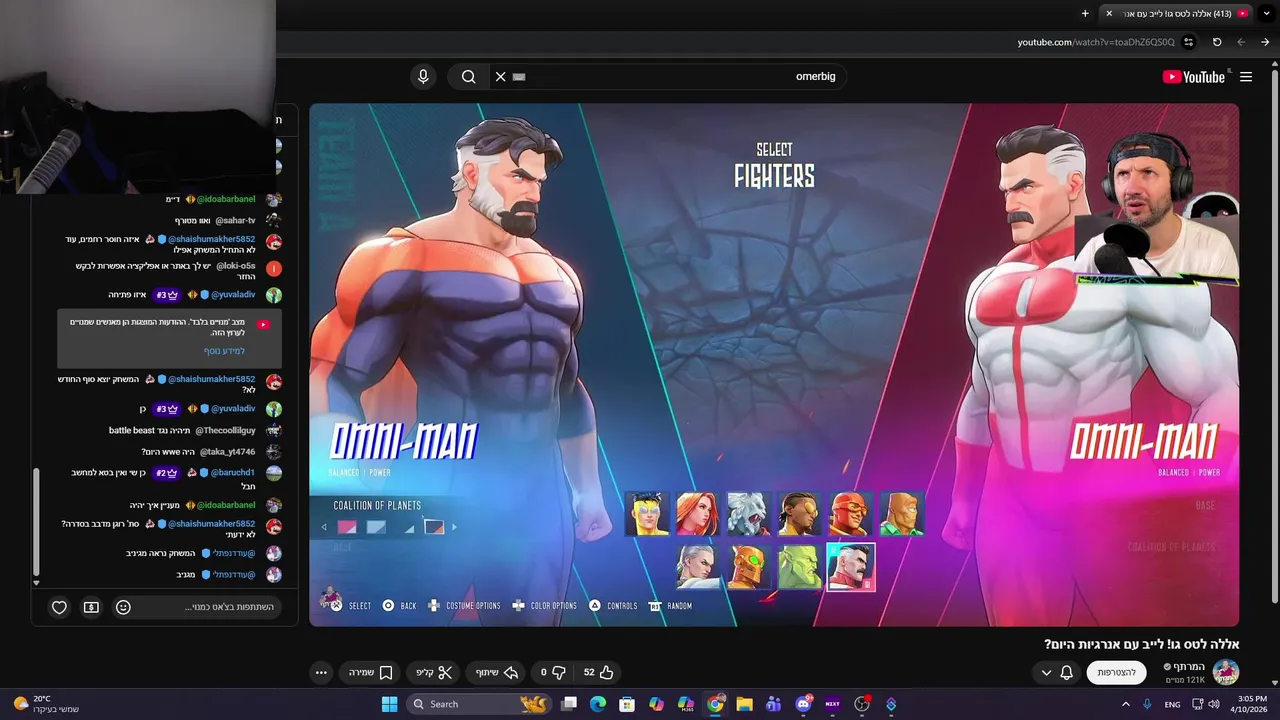The width and height of the screenshot is (1280, 720).
Task: Click the taskbar Search box
Action: tap(478, 704)
